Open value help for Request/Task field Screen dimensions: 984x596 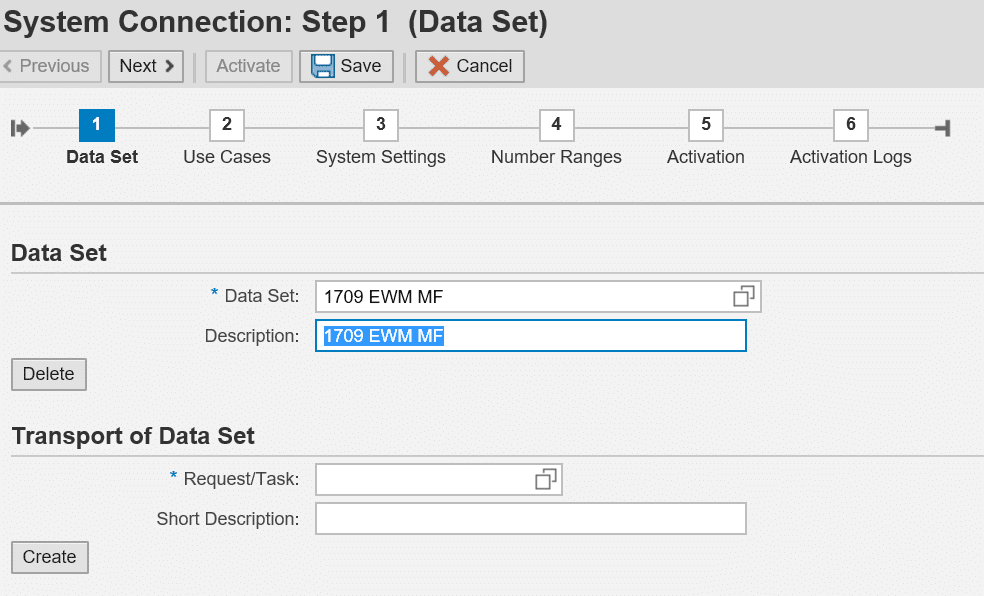pos(545,480)
